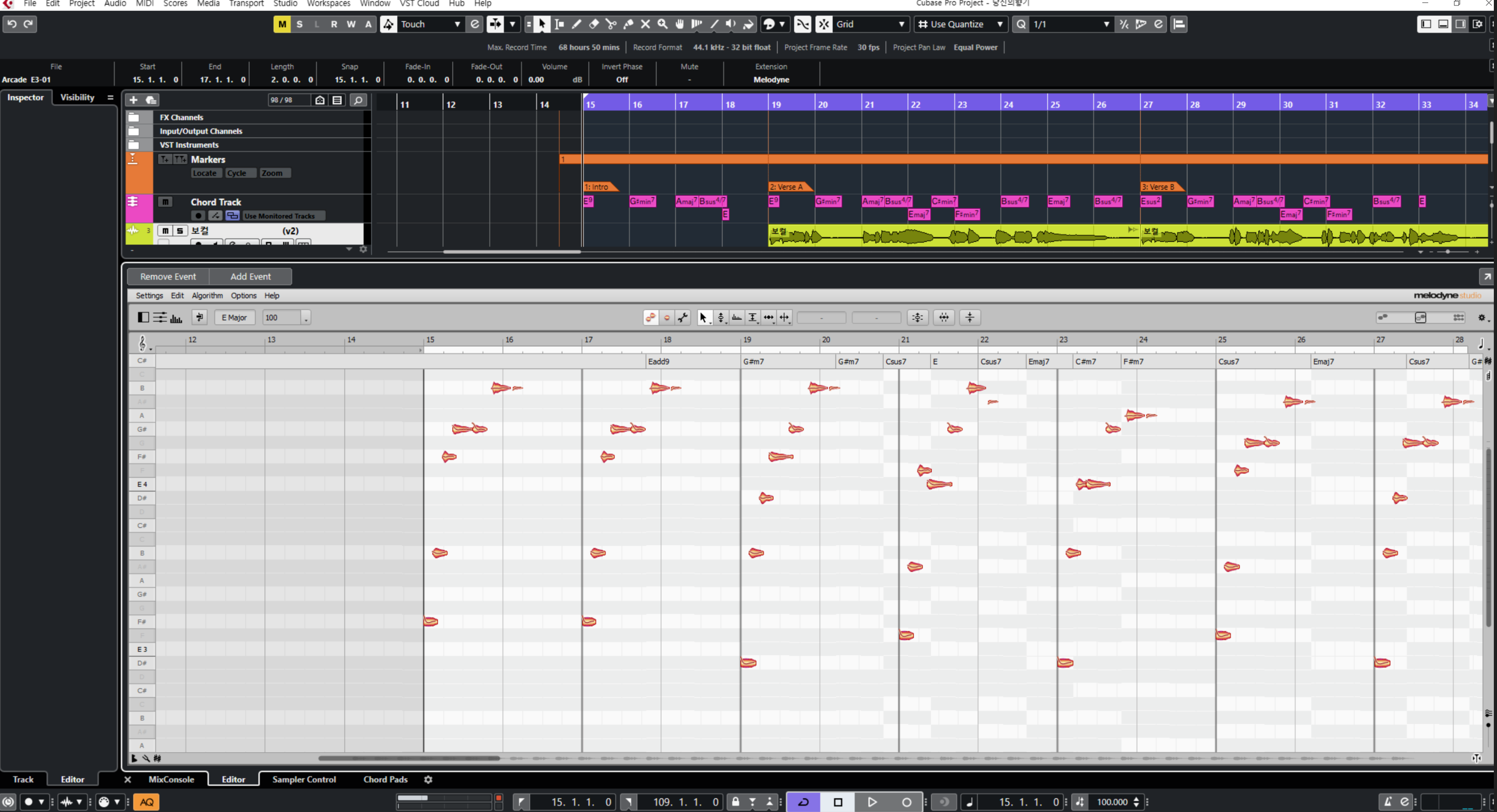
Task: Click E Major scale button
Action: [x=234, y=317]
